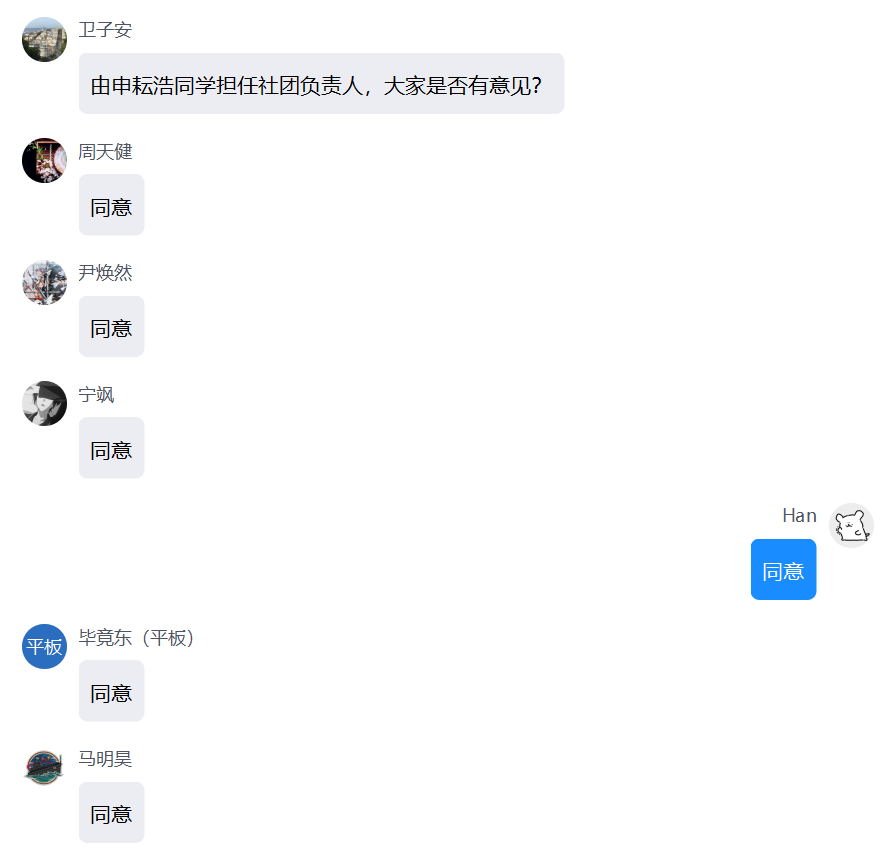Click the sender name 尹焕然

tap(105, 273)
